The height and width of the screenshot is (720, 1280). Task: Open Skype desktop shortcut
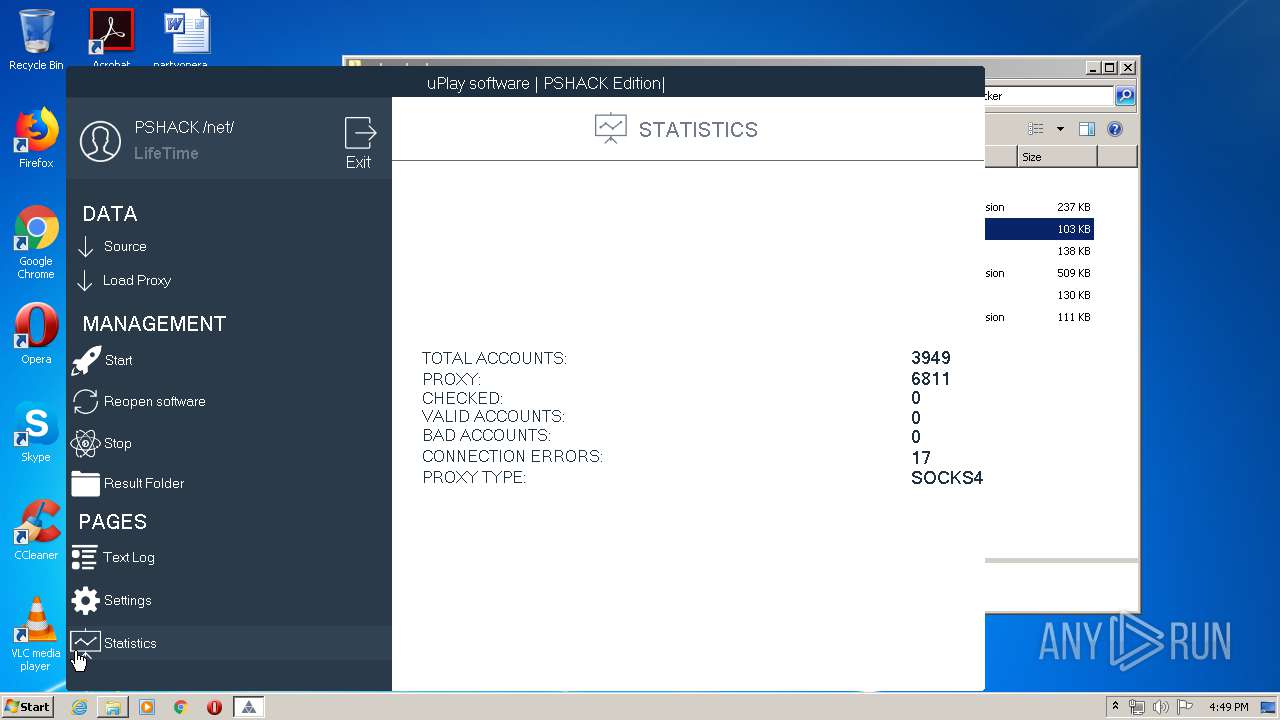coord(36,433)
